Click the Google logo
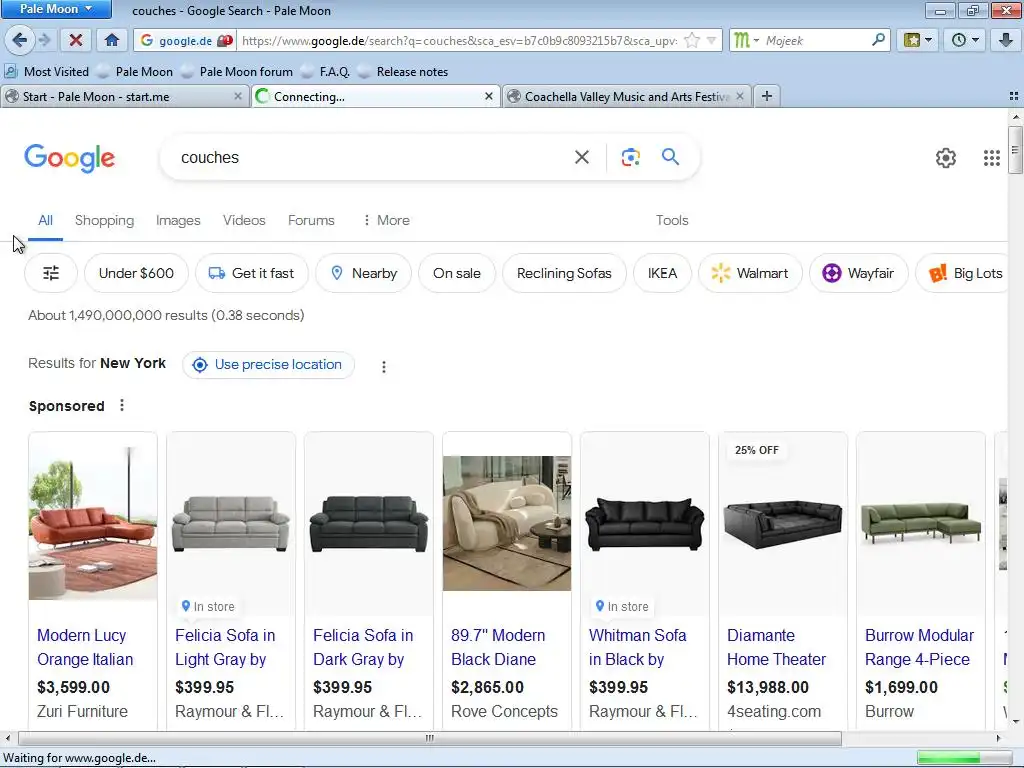The image size is (1024, 768). pos(70,158)
